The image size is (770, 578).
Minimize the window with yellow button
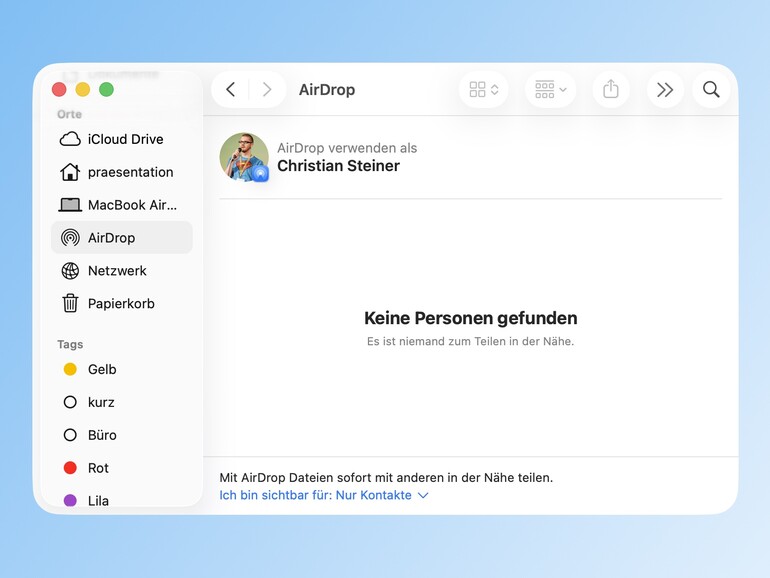(x=82, y=89)
